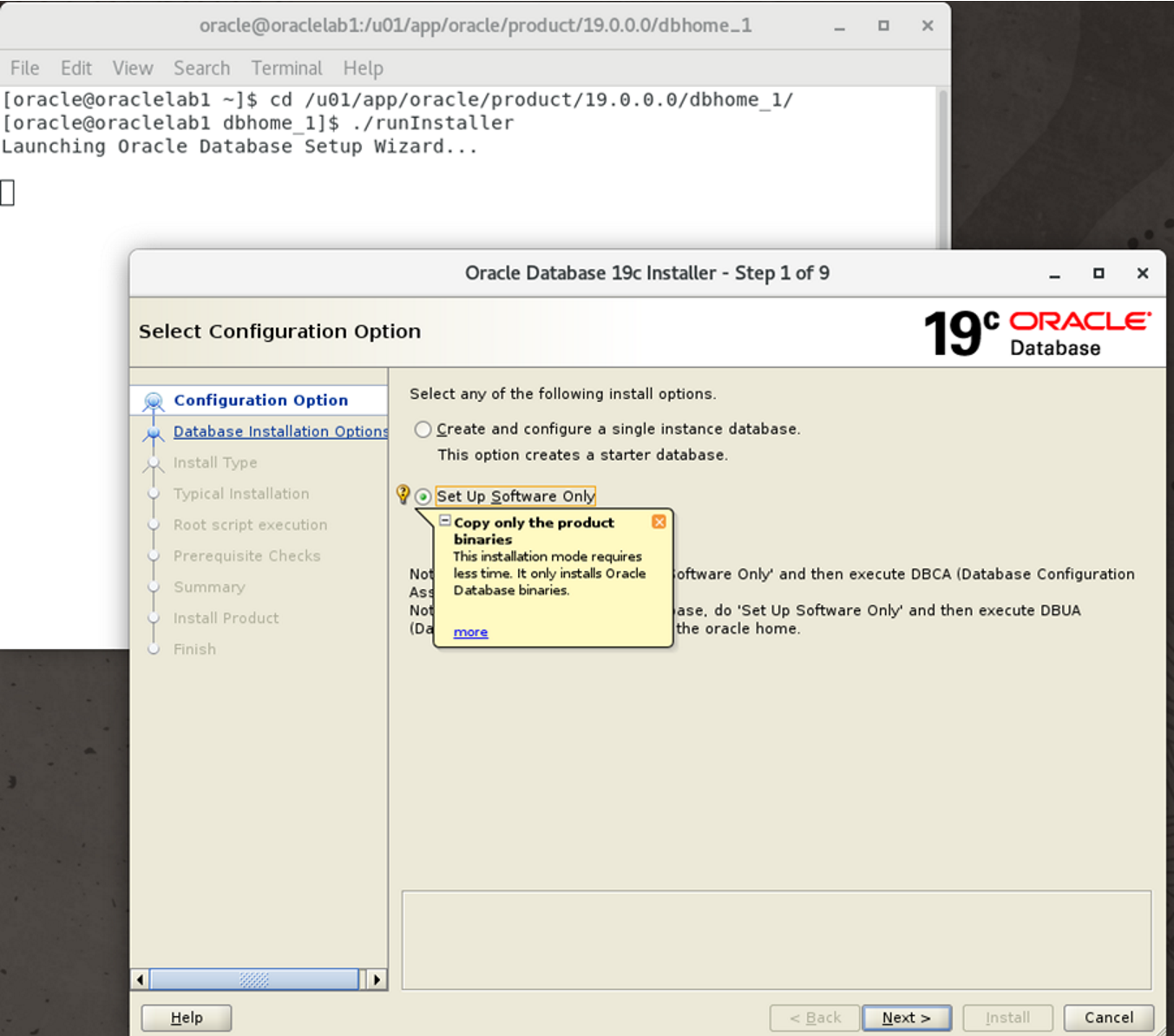Minimize the terminal window

click(x=839, y=26)
